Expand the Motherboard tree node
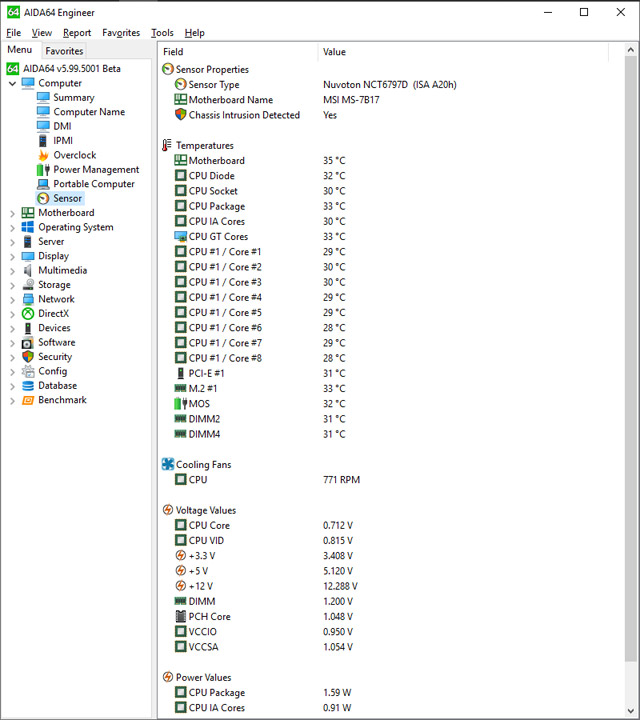Screen dimensions: 640x720 [x=12, y=213]
